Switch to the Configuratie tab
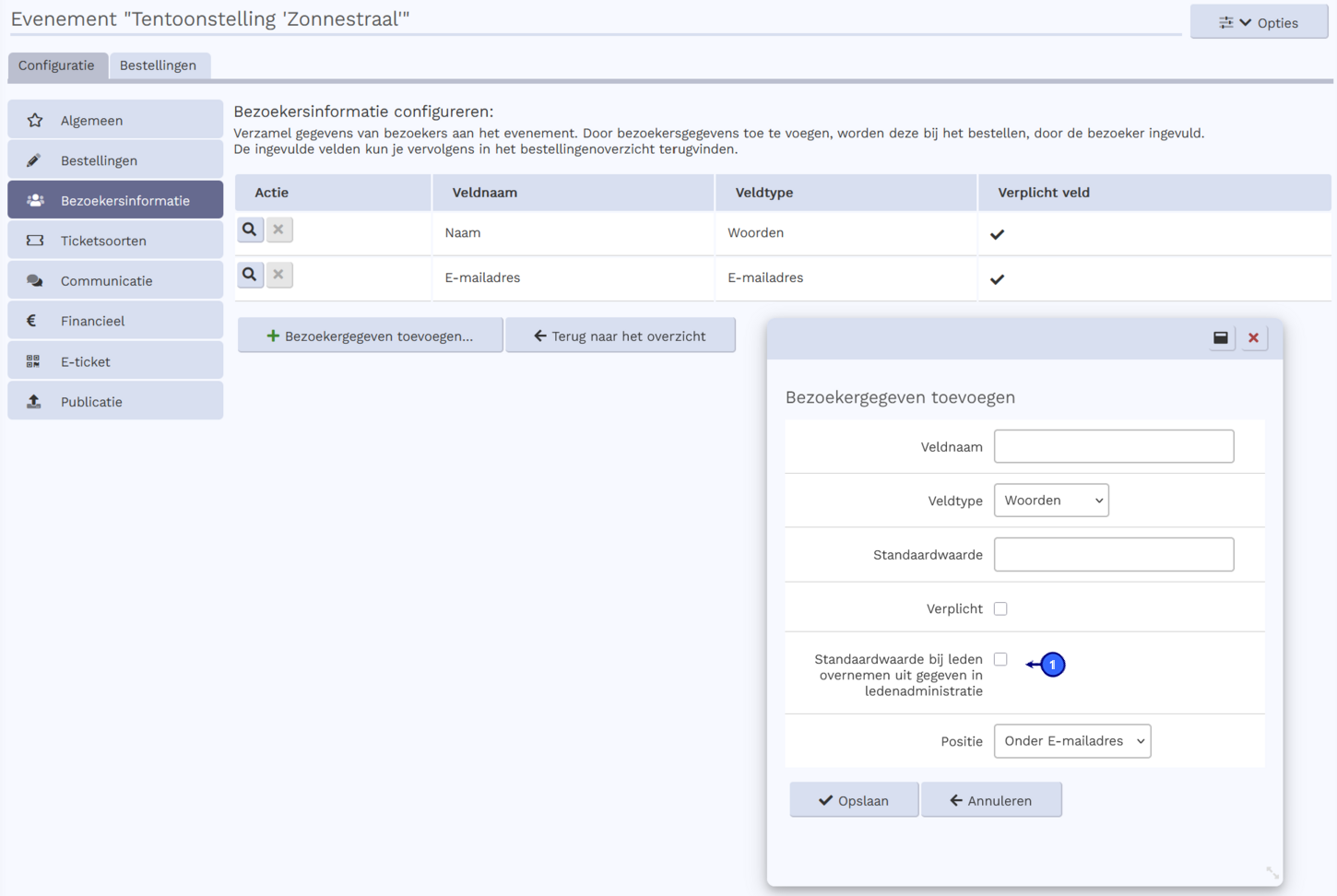Viewport: 1337px width, 896px height. pyautogui.click(x=57, y=65)
